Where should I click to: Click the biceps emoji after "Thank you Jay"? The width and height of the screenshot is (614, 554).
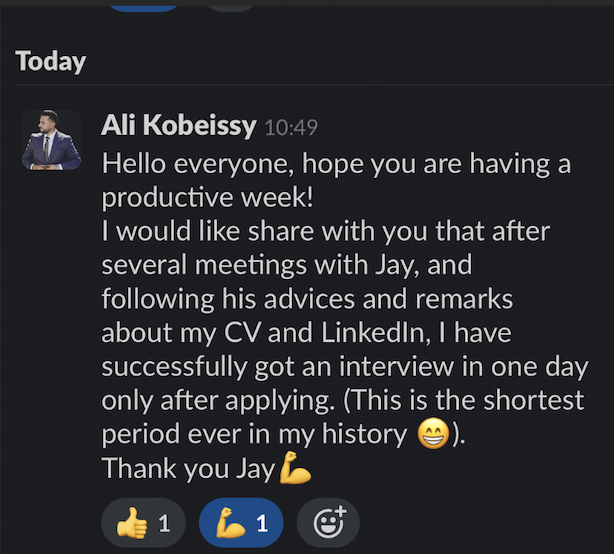coord(295,468)
